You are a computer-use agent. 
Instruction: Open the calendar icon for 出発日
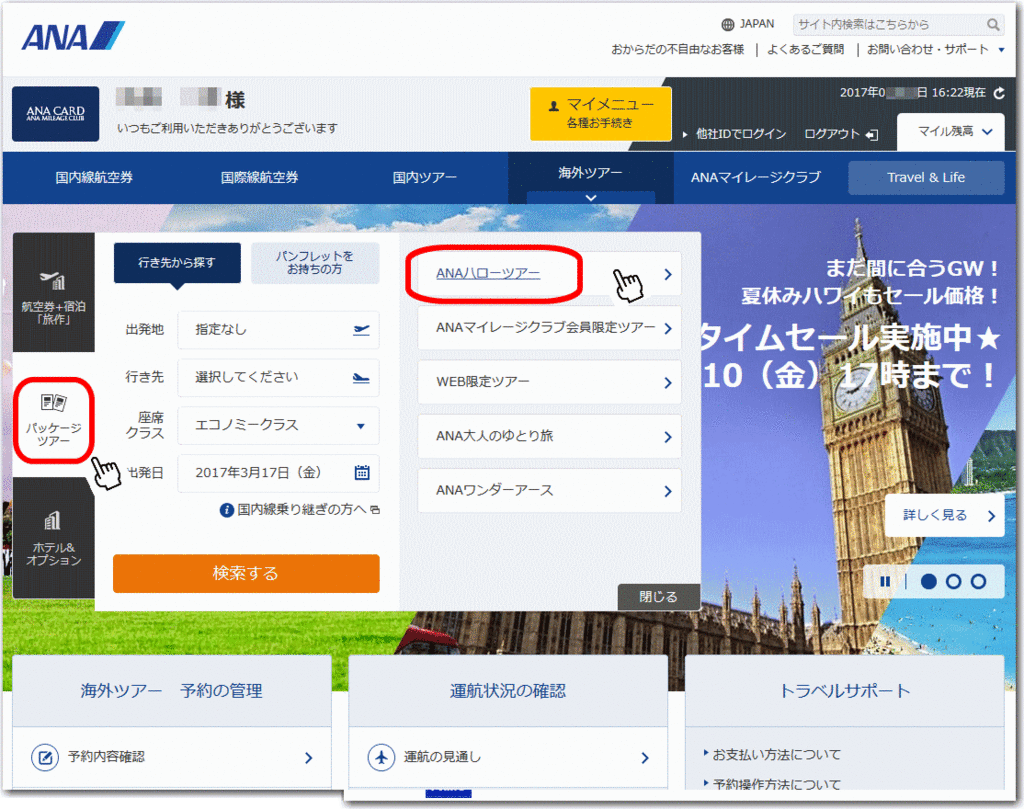[362, 473]
